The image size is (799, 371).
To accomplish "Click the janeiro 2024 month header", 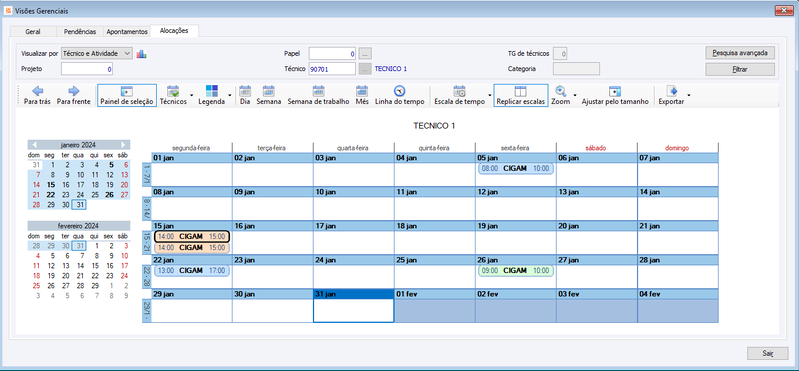I will 78,145.
